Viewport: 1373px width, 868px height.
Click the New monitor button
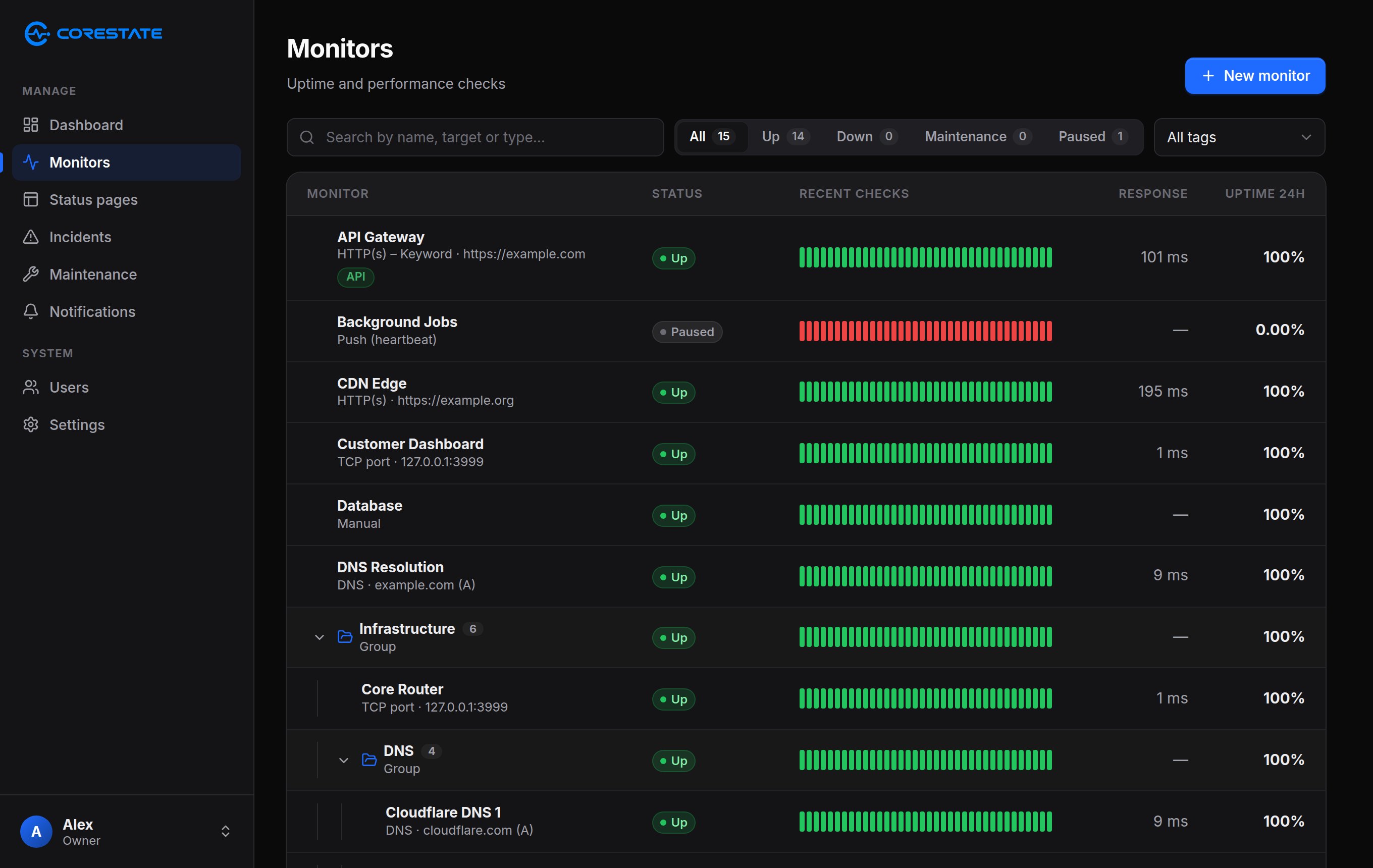1255,76
